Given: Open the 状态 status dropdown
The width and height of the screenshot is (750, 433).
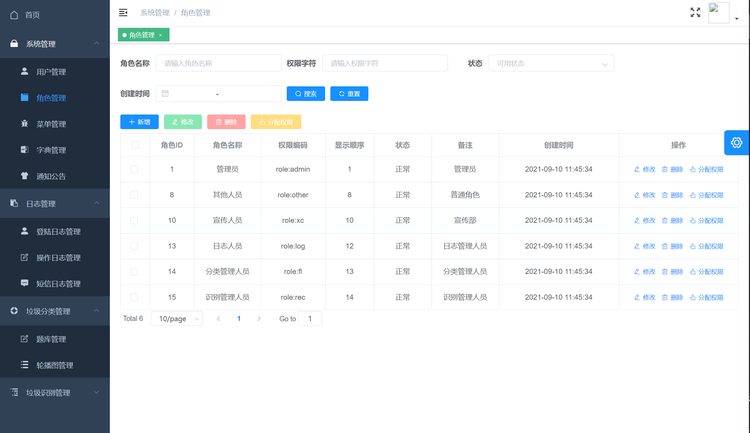Looking at the screenshot, I should click(x=551, y=63).
